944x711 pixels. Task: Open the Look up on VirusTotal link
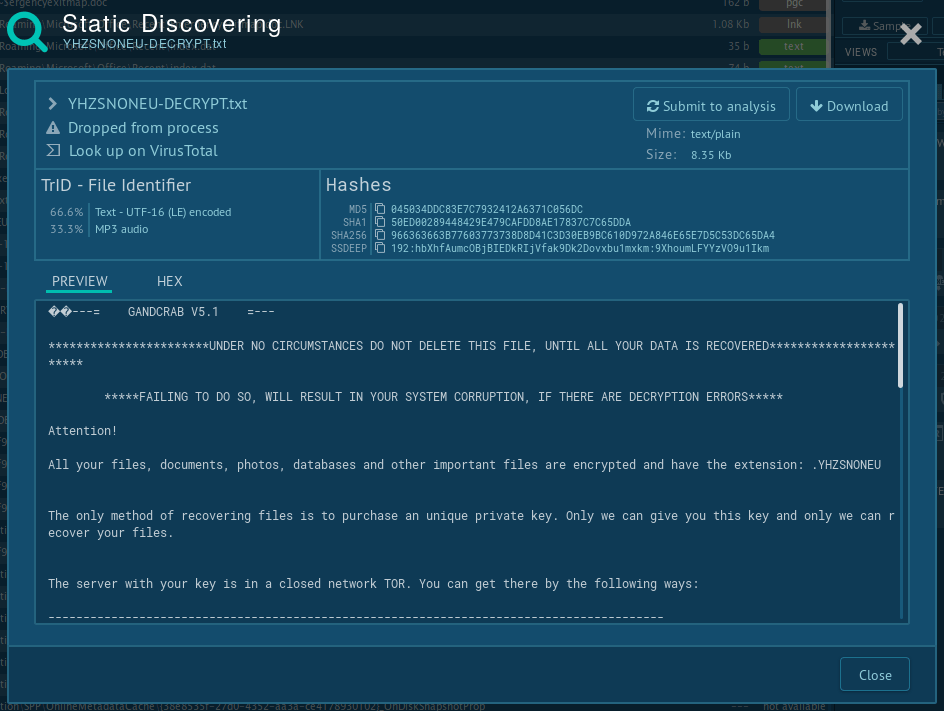[143, 151]
